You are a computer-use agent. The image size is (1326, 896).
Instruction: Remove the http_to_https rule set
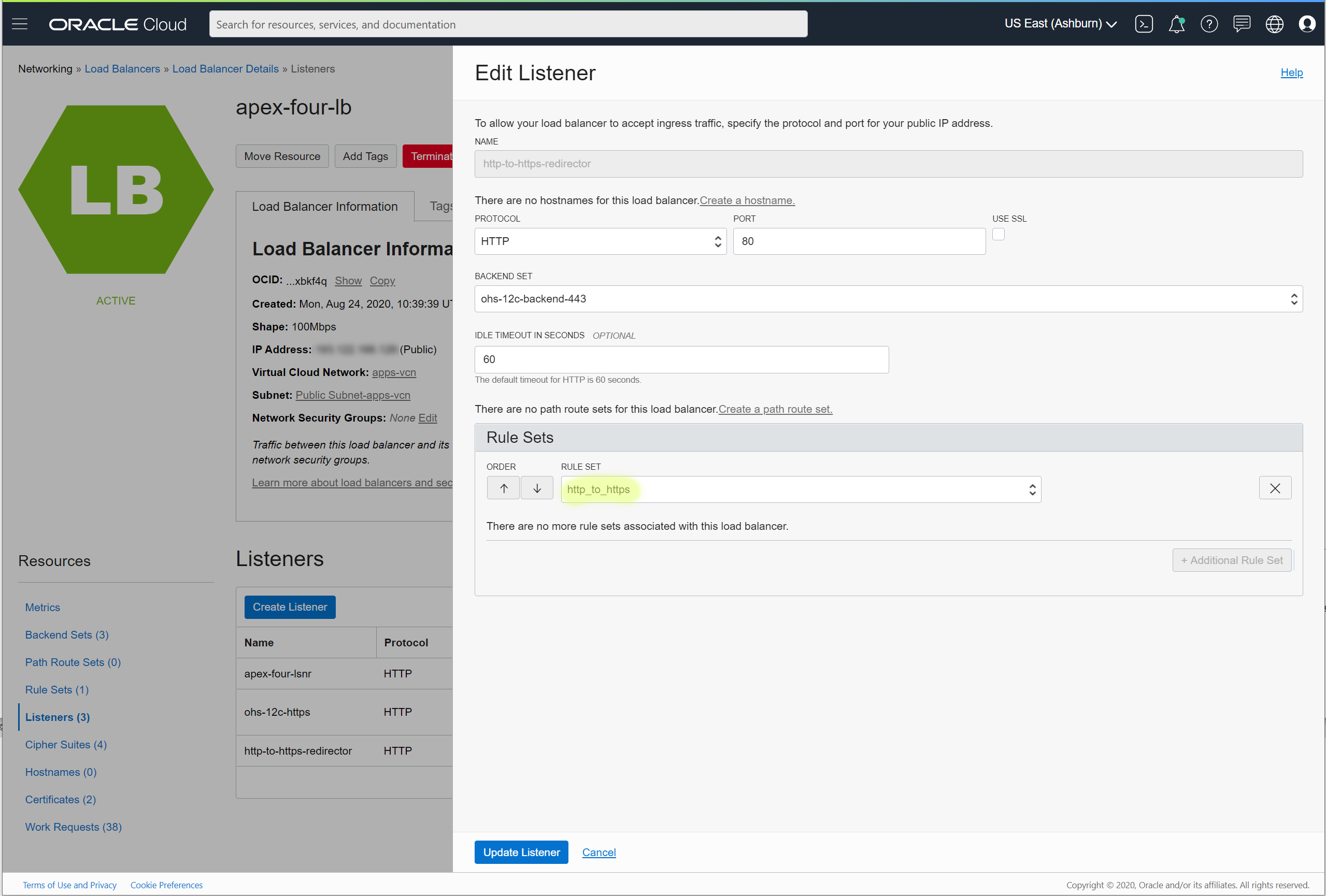(1276, 488)
